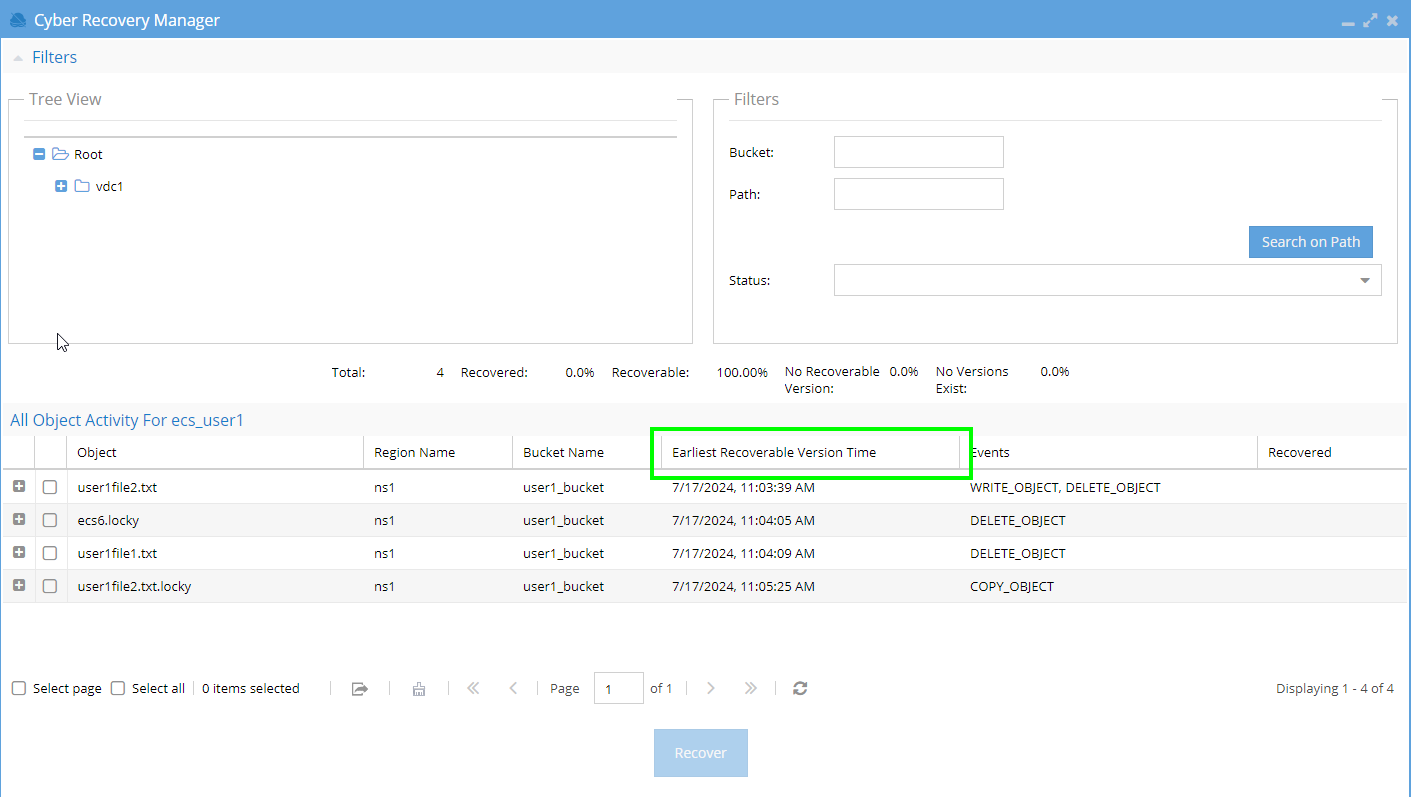Click the 11:05:25 AM version time cell
This screenshot has height=797, width=1411.
[x=743, y=587]
